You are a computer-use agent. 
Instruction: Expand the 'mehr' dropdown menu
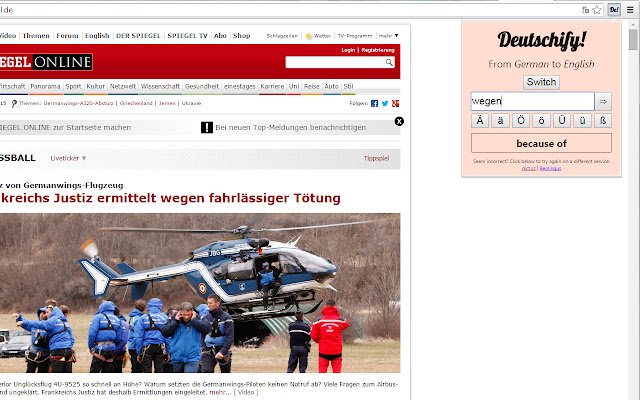tap(388, 36)
